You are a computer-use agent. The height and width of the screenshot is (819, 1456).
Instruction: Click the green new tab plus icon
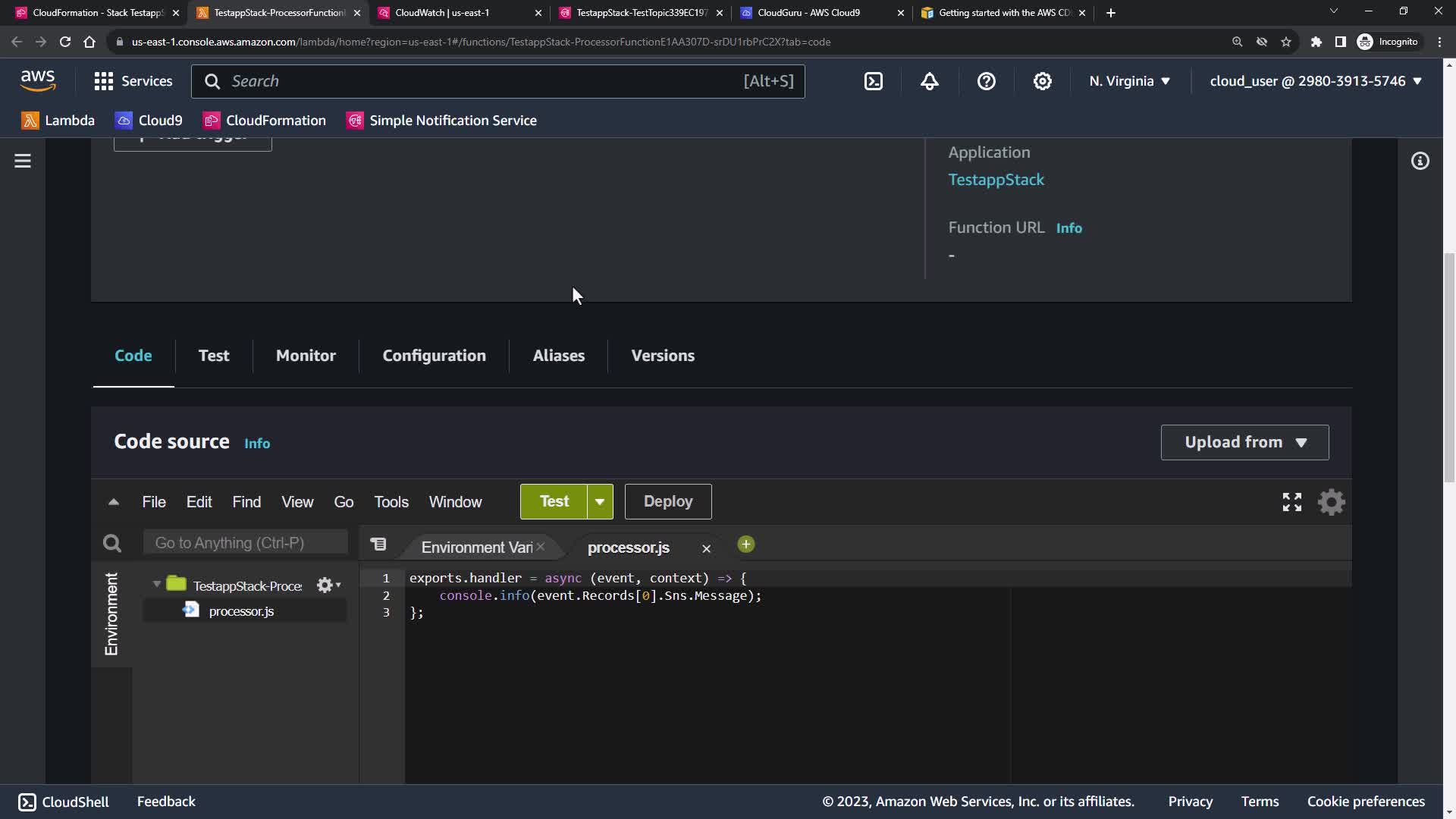[745, 544]
